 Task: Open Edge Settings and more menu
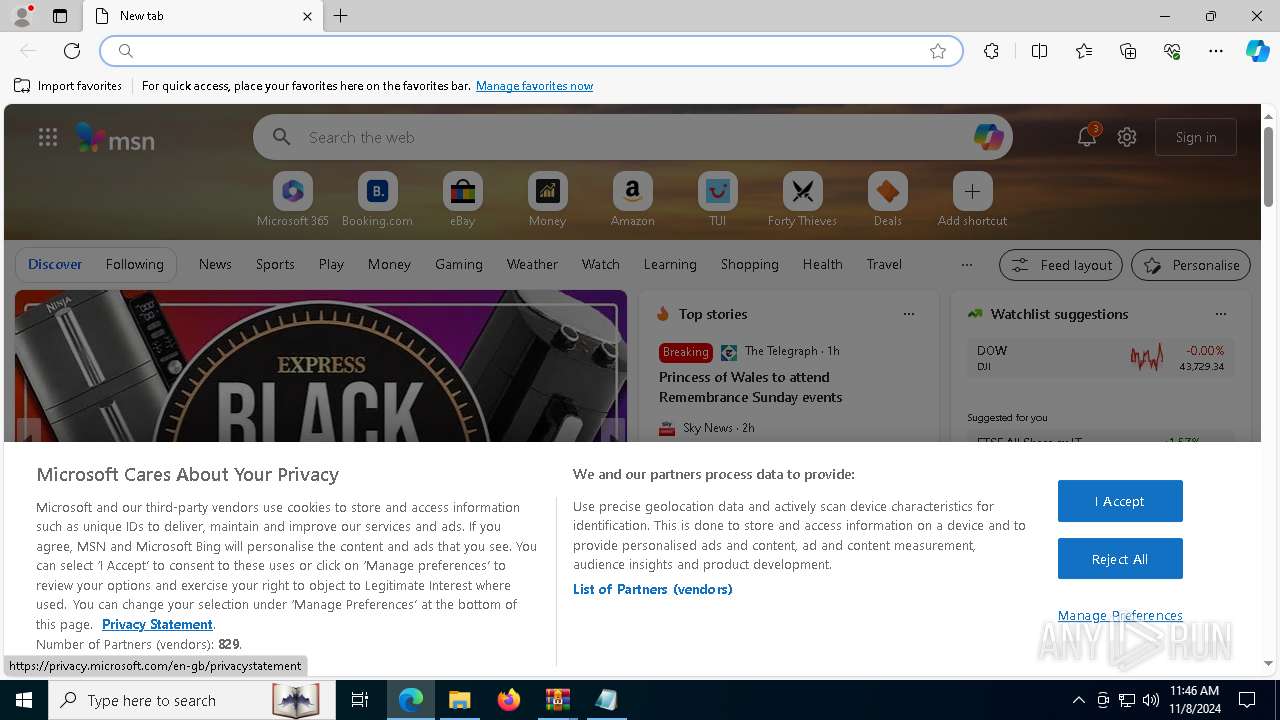(1216, 51)
